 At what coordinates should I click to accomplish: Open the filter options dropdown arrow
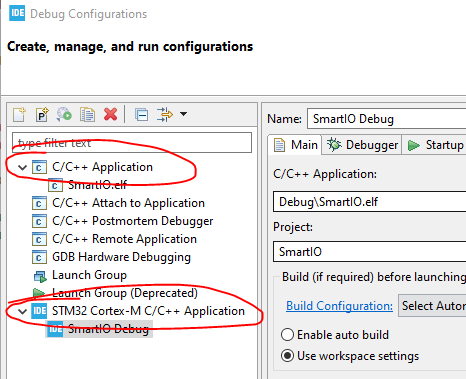(183, 114)
